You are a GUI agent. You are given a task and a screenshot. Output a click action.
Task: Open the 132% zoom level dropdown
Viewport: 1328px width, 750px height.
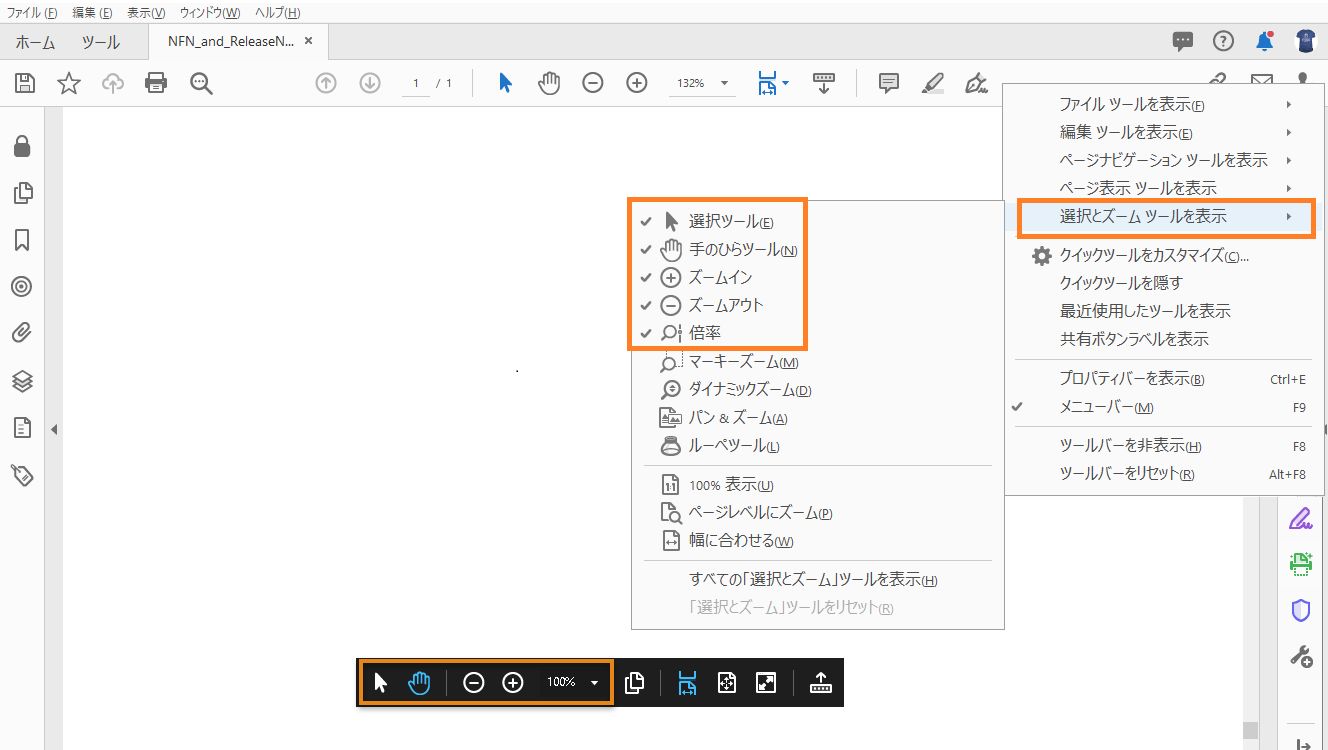point(702,83)
